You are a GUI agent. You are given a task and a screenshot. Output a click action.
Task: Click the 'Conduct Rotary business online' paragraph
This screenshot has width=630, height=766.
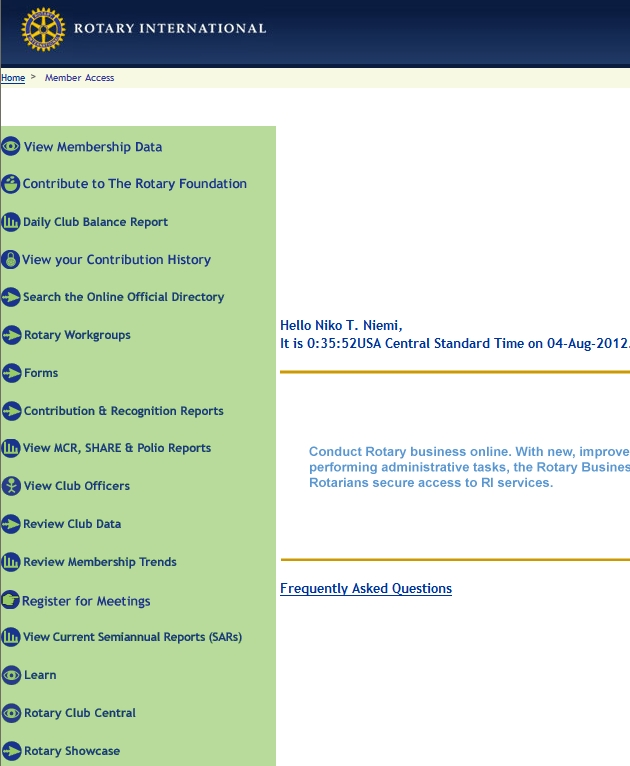(469, 467)
